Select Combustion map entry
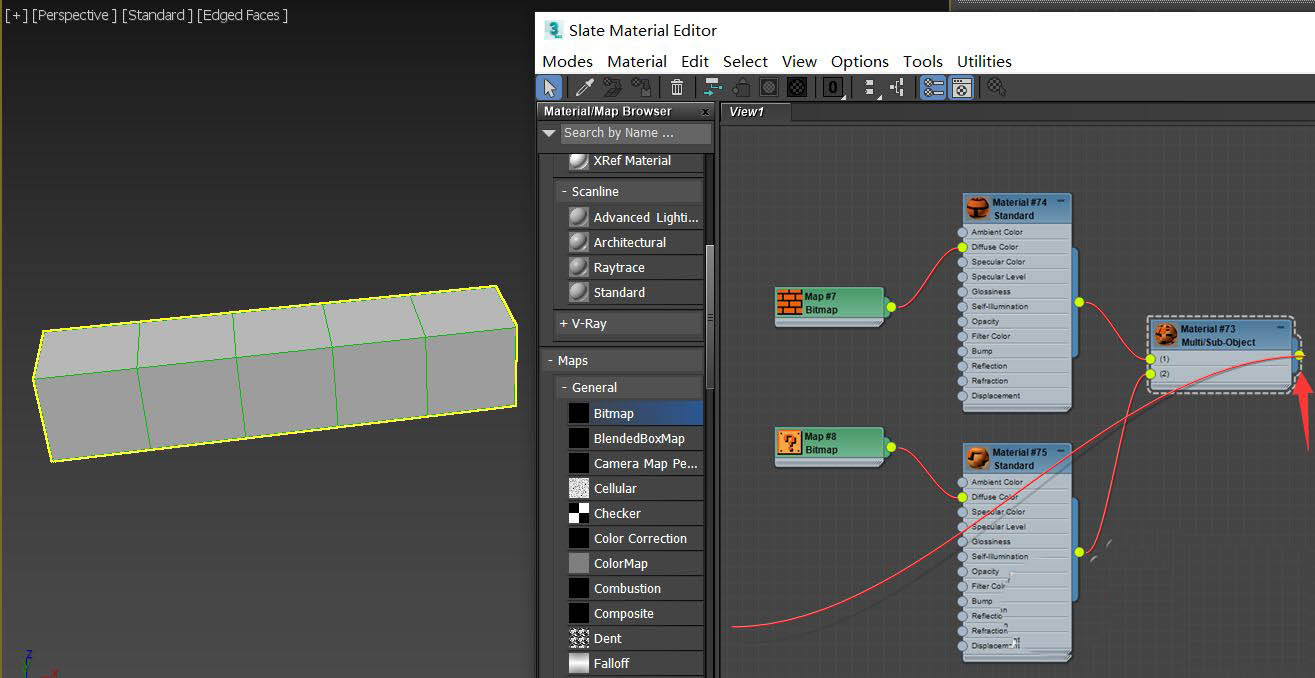The width and height of the screenshot is (1315, 678). pos(634,588)
